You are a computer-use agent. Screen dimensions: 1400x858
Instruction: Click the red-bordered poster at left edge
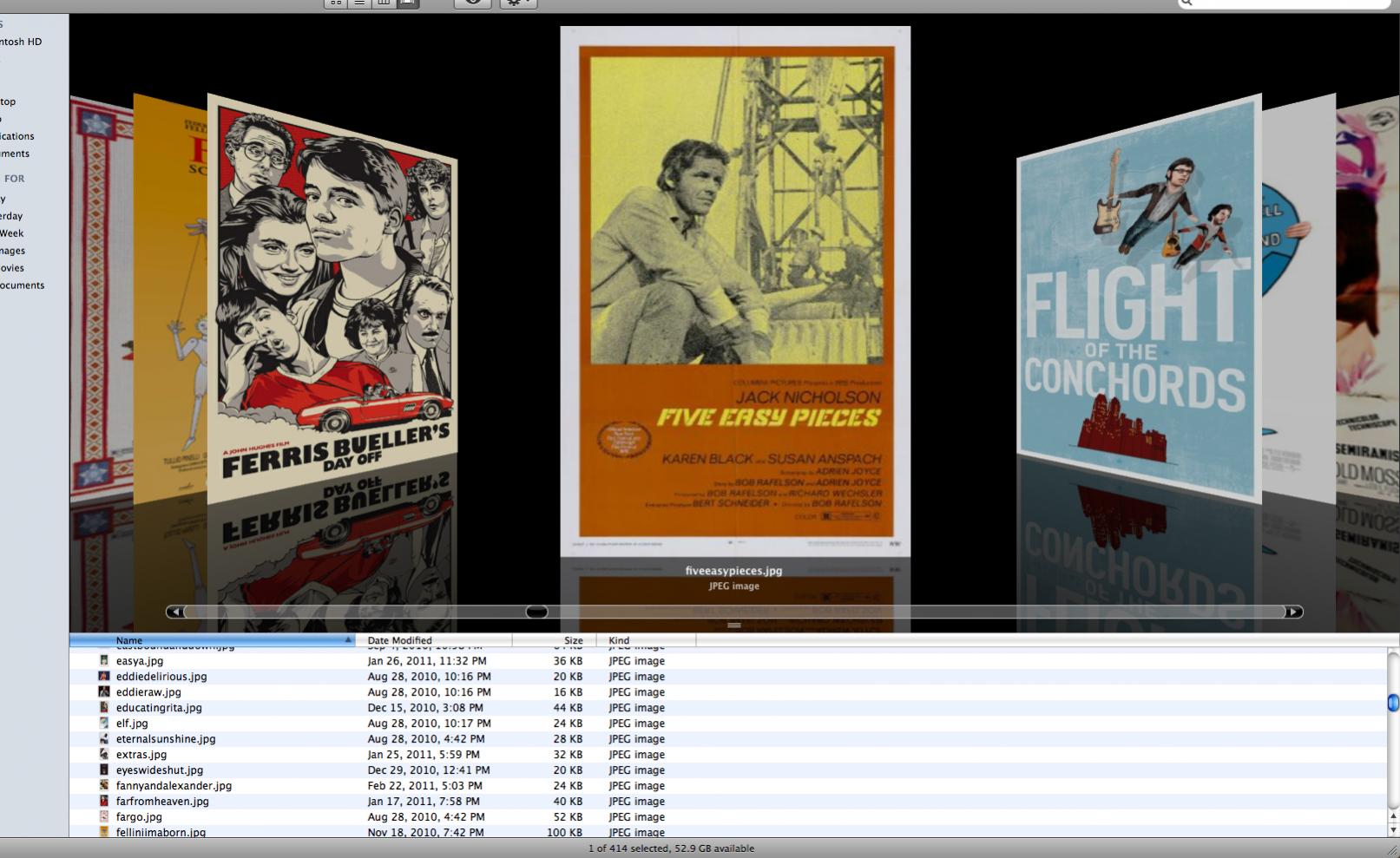[102, 299]
